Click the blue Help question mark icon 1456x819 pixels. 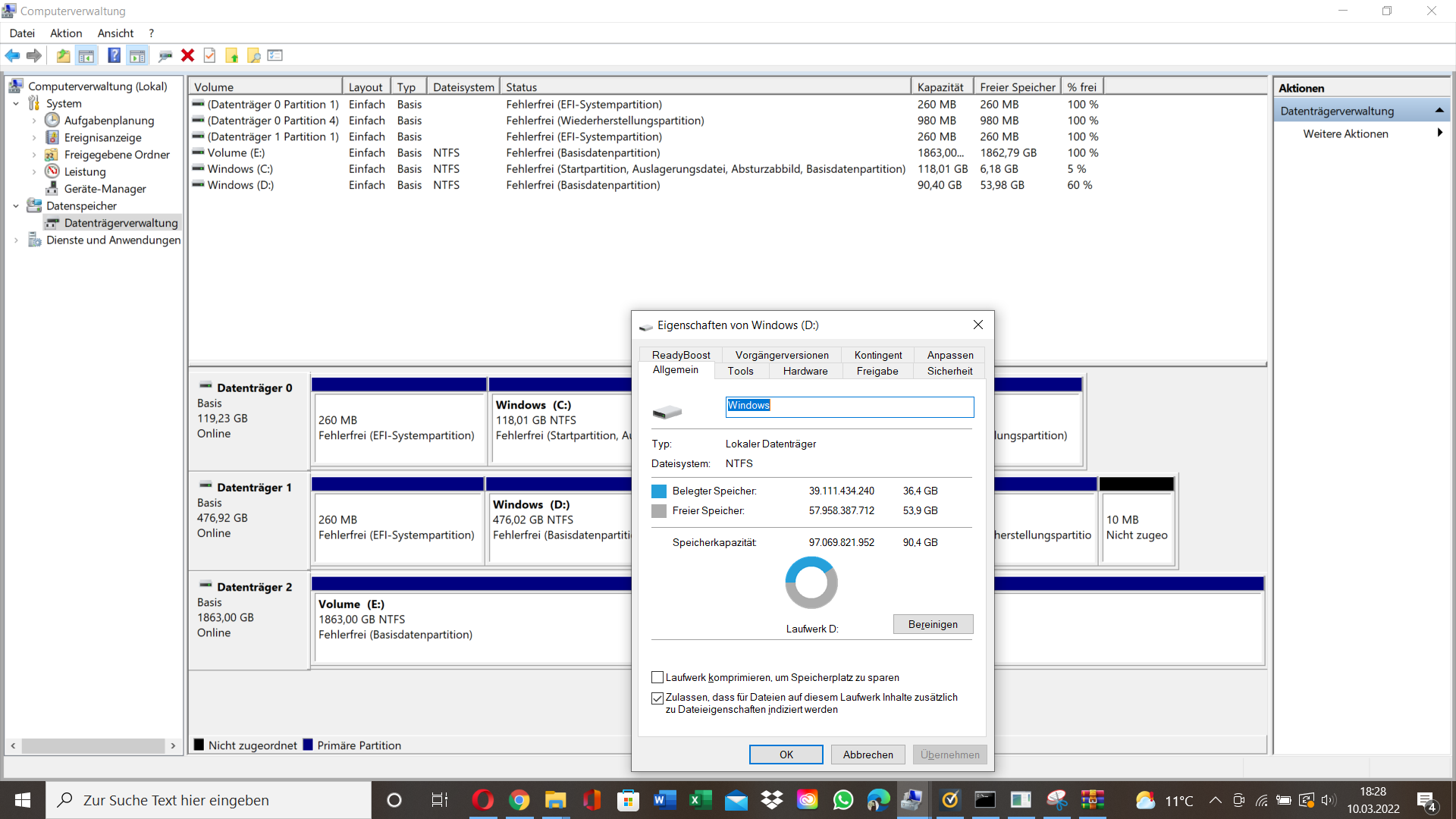tap(114, 55)
